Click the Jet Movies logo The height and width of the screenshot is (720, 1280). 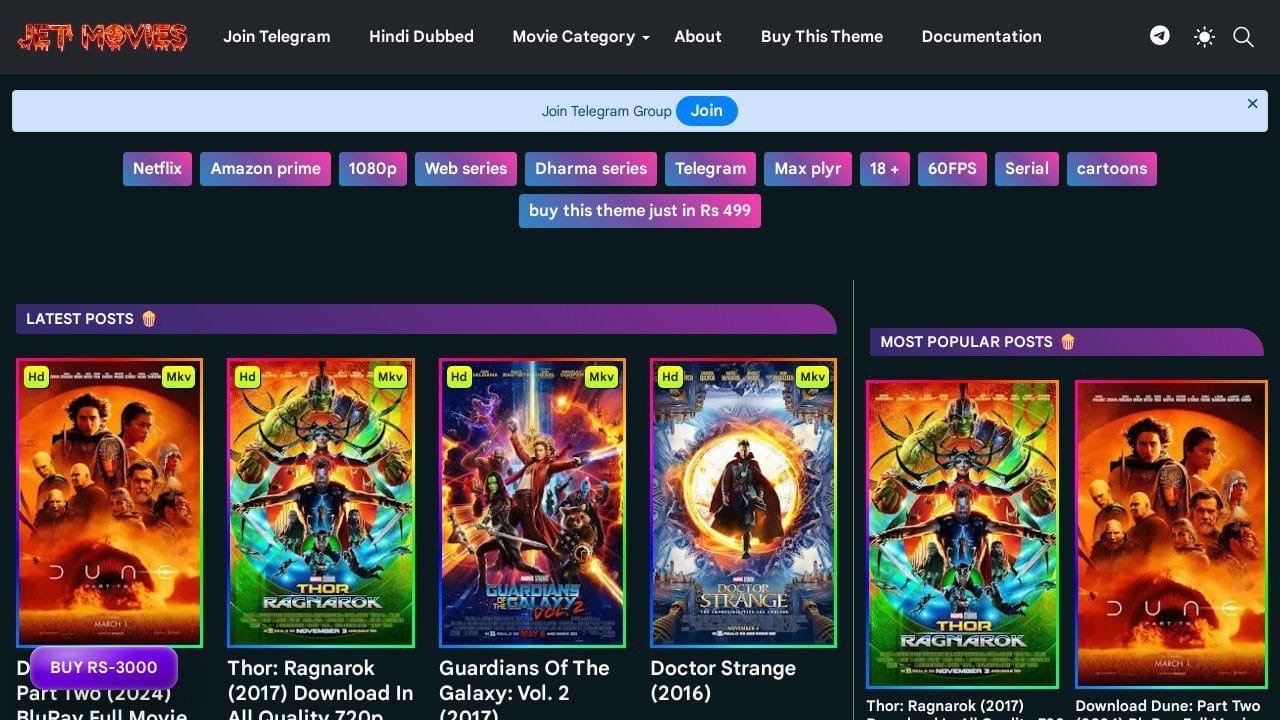pyautogui.click(x=103, y=36)
